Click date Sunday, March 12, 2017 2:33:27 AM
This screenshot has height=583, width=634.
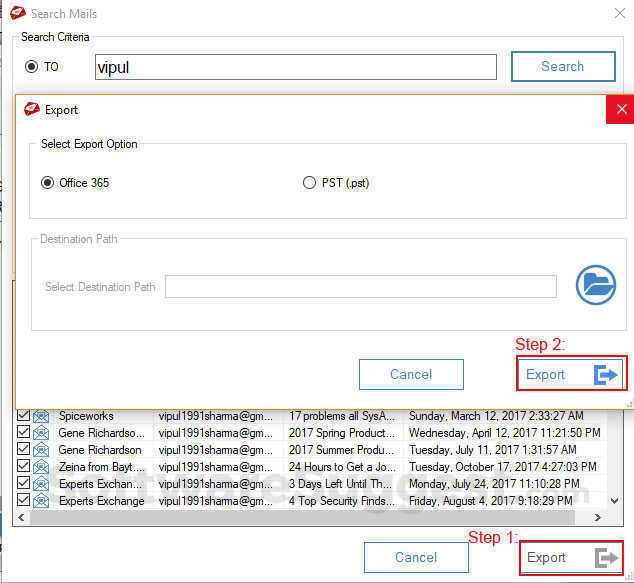click(496, 416)
